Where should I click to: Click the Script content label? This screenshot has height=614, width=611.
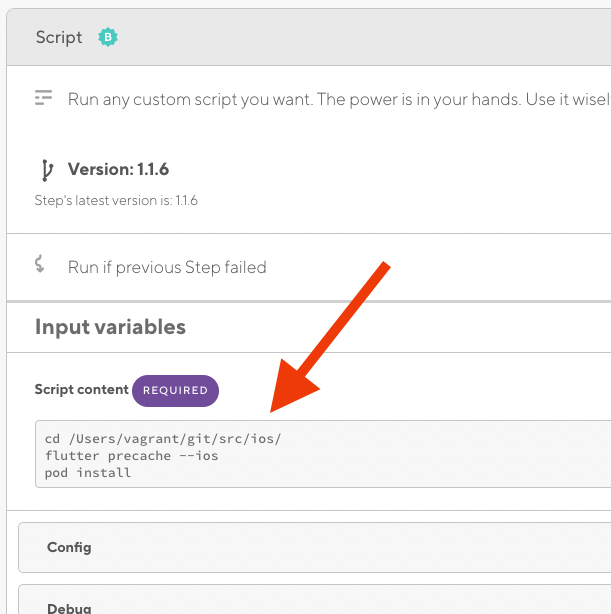81,389
